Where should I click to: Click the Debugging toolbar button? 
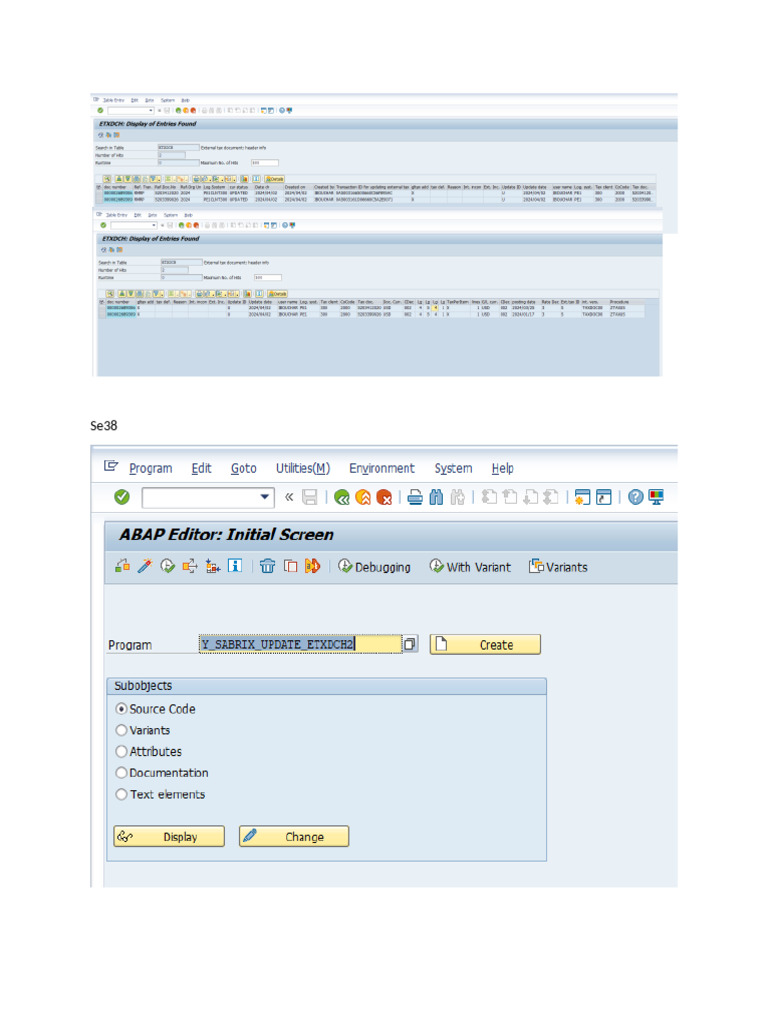(x=374, y=567)
